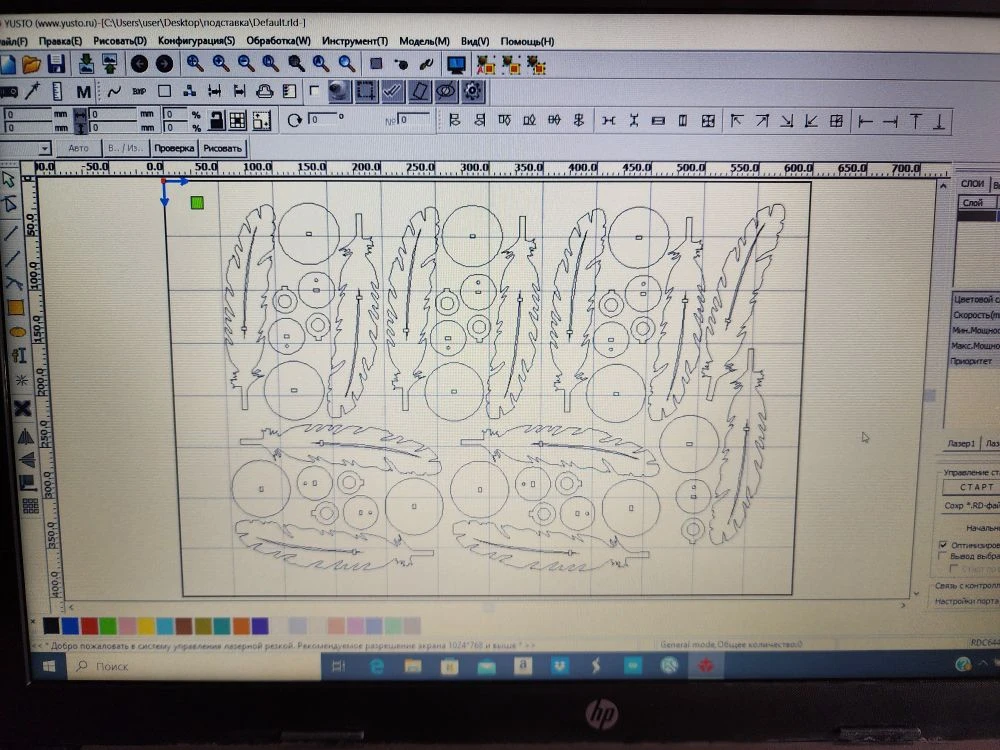Toggle the optimization checkbox under the START button
Screen dimensions: 1000x750
[x=942, y=545]
